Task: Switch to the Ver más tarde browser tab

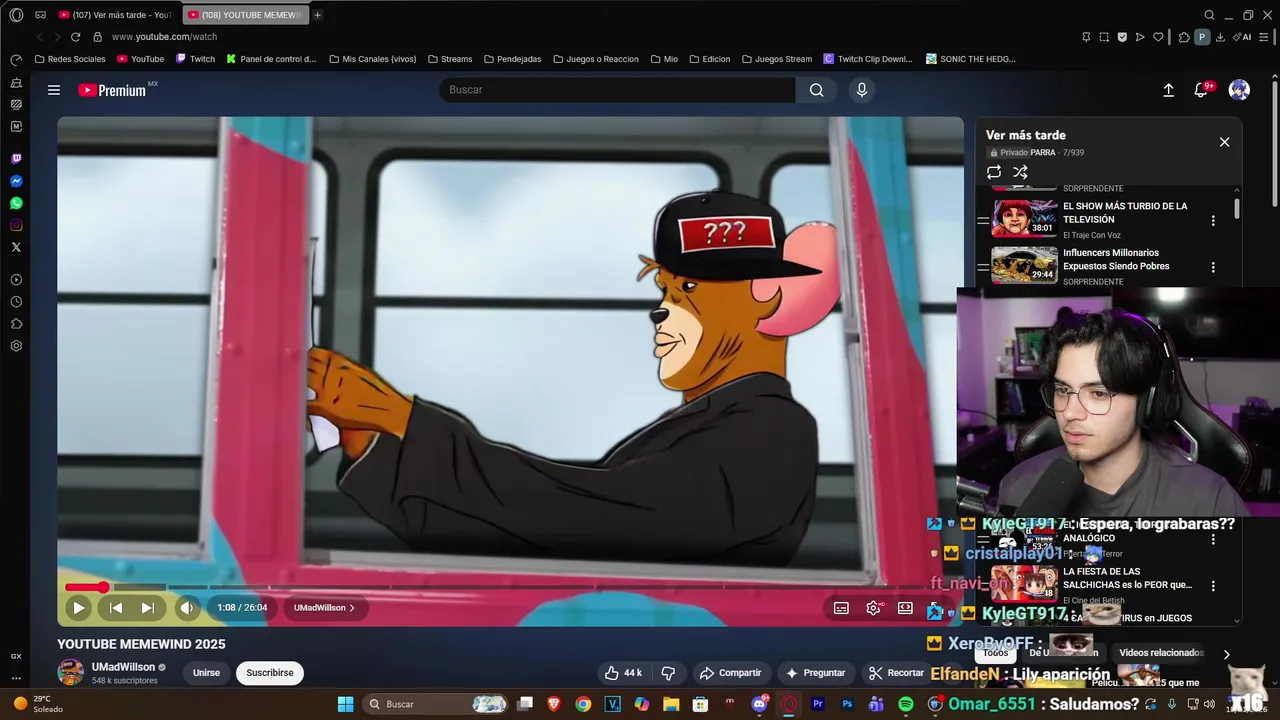Action: click(x=115, y=15)
